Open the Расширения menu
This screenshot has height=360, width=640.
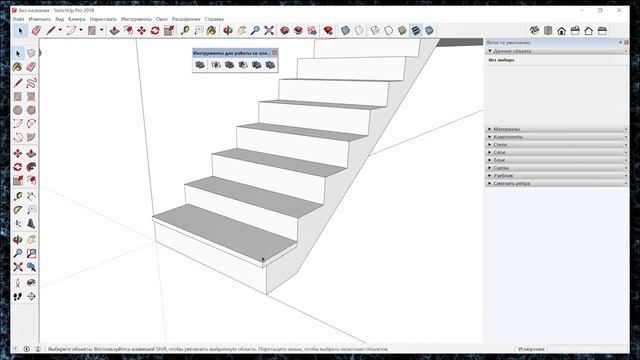pyautogui.click(x=186, y=19)
